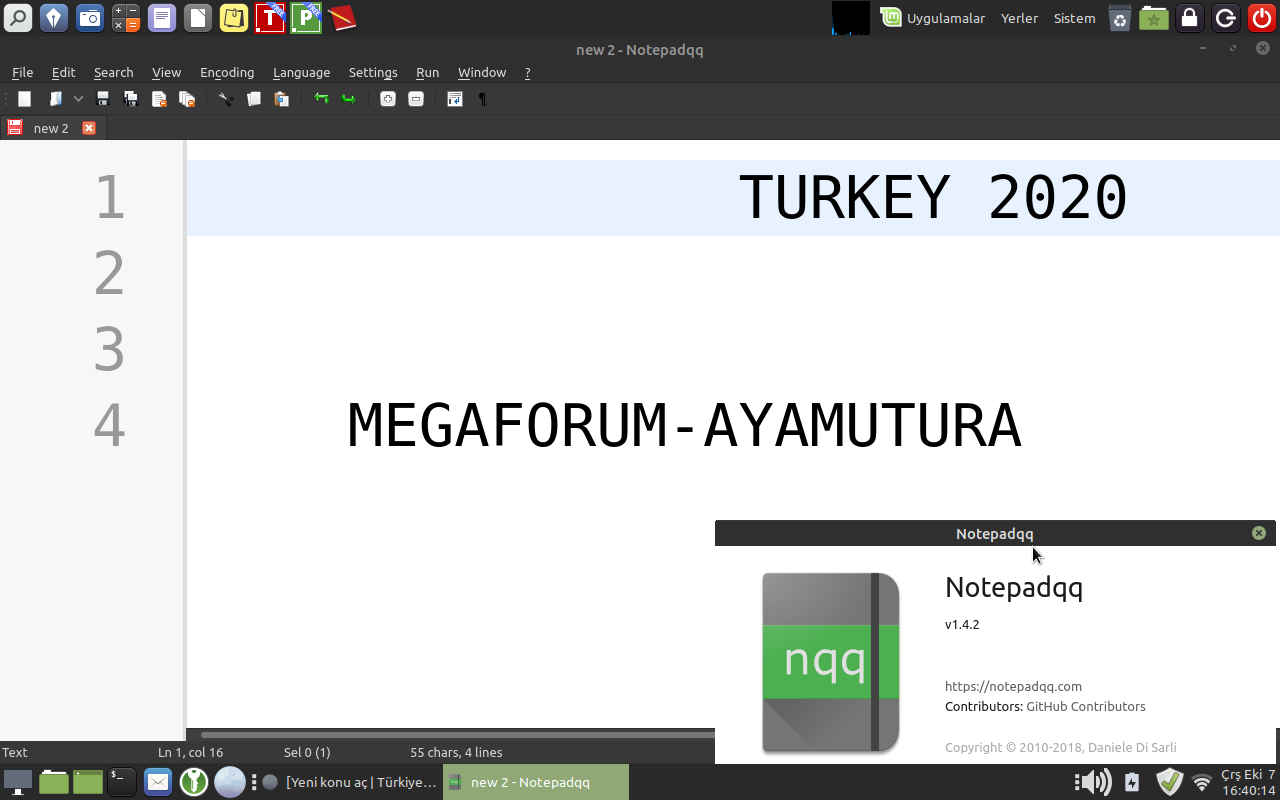The image size is (1280, 800).
Task: Click the MEGAFORUM-AYAMUTURA text line
Action: pos(684,425)
